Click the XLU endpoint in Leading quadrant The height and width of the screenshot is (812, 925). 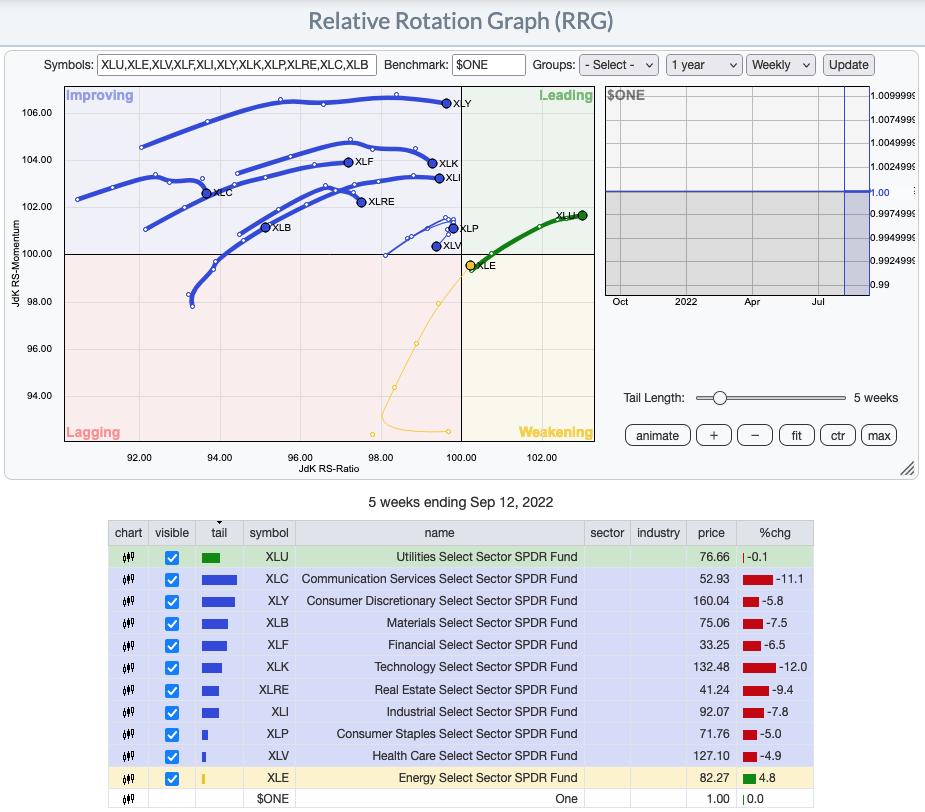582,215
